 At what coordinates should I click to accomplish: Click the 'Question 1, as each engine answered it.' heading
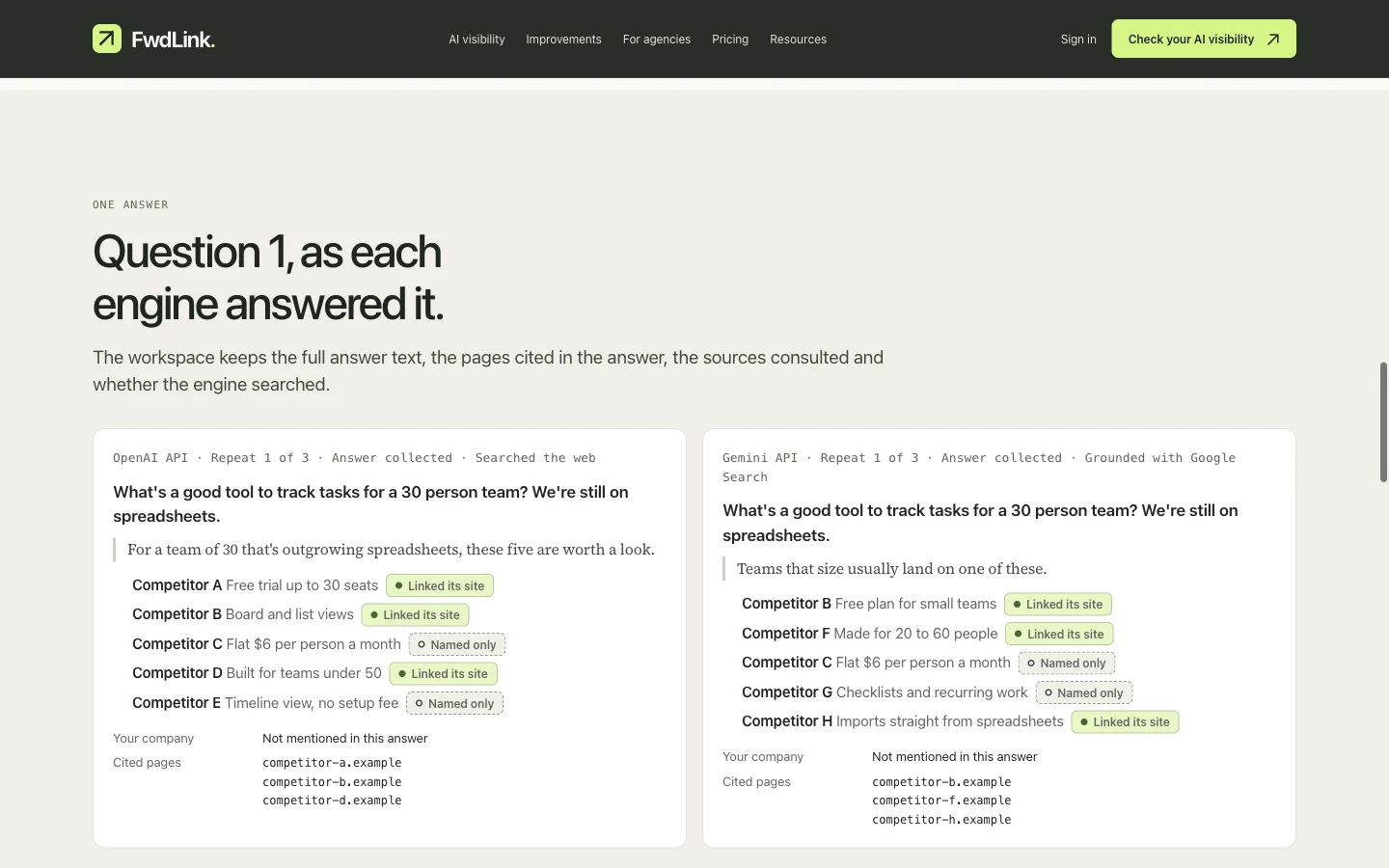pos(268,278)
